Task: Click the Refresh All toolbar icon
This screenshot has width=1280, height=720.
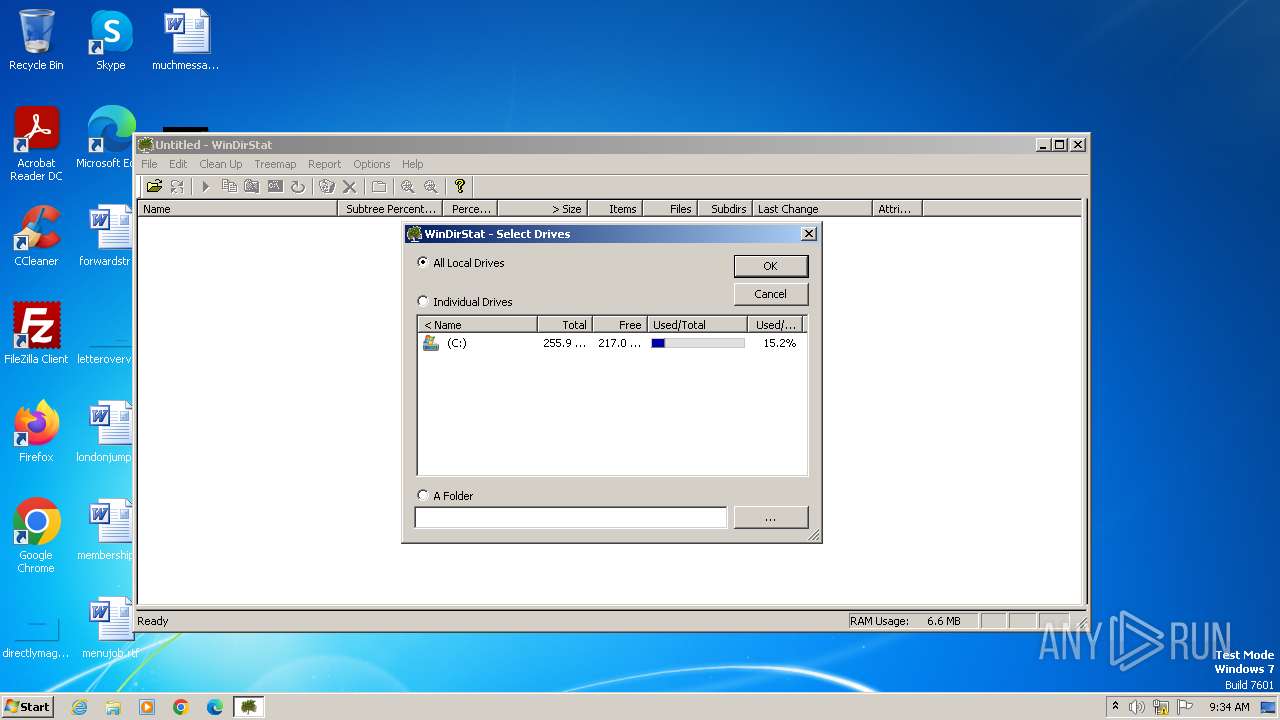Action: 177,186
